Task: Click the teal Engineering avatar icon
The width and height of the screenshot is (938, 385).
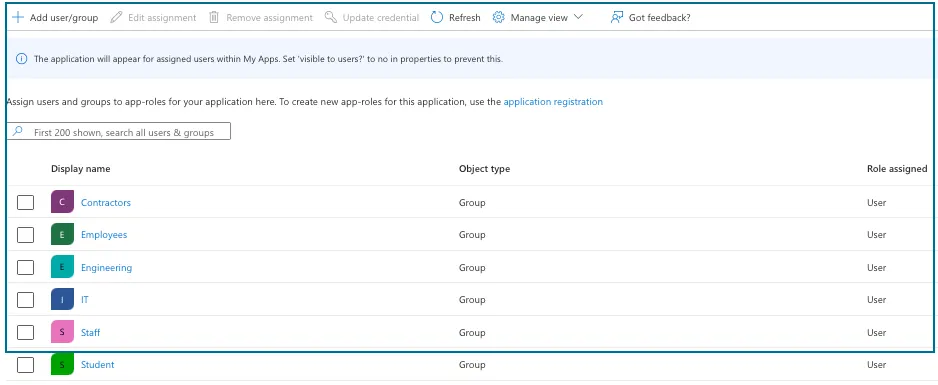Action: click(x=62, y=267)
